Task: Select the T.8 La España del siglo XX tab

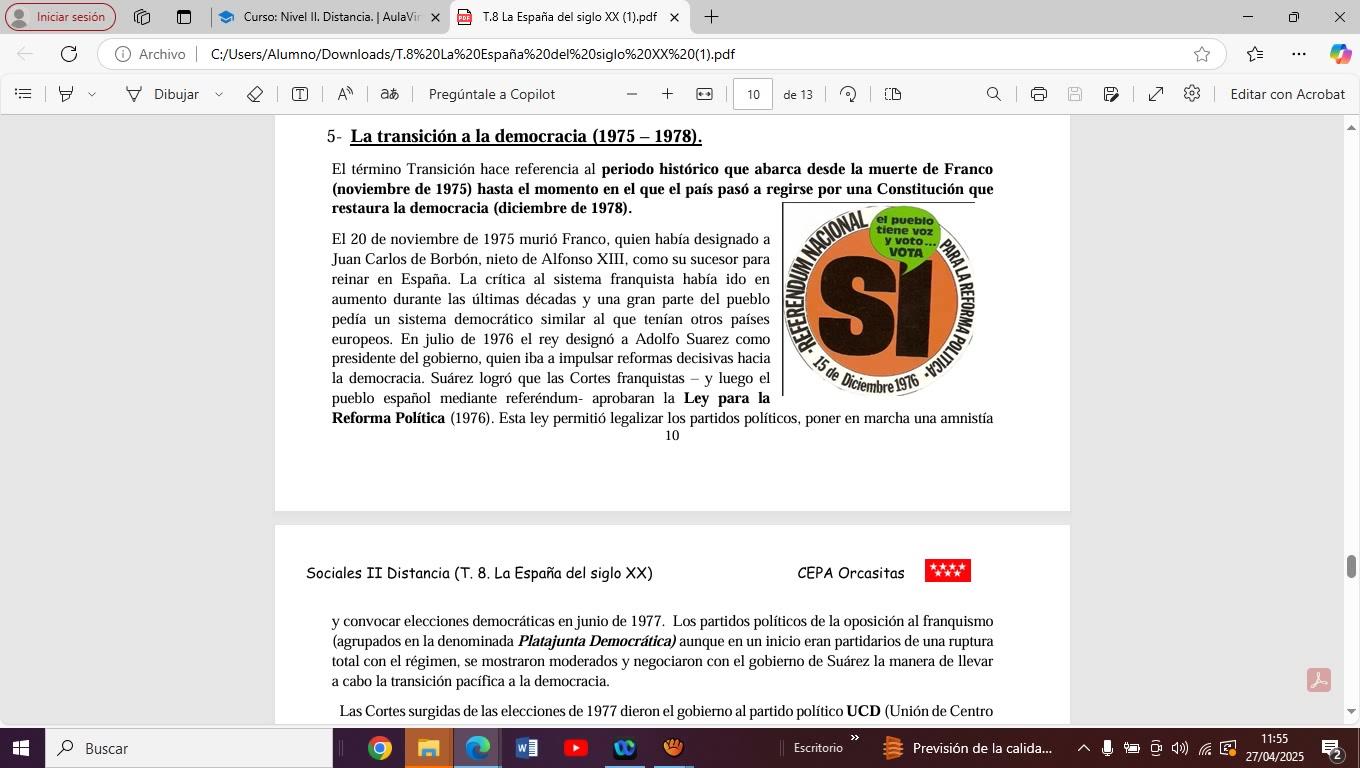Action: coord(569,17)
